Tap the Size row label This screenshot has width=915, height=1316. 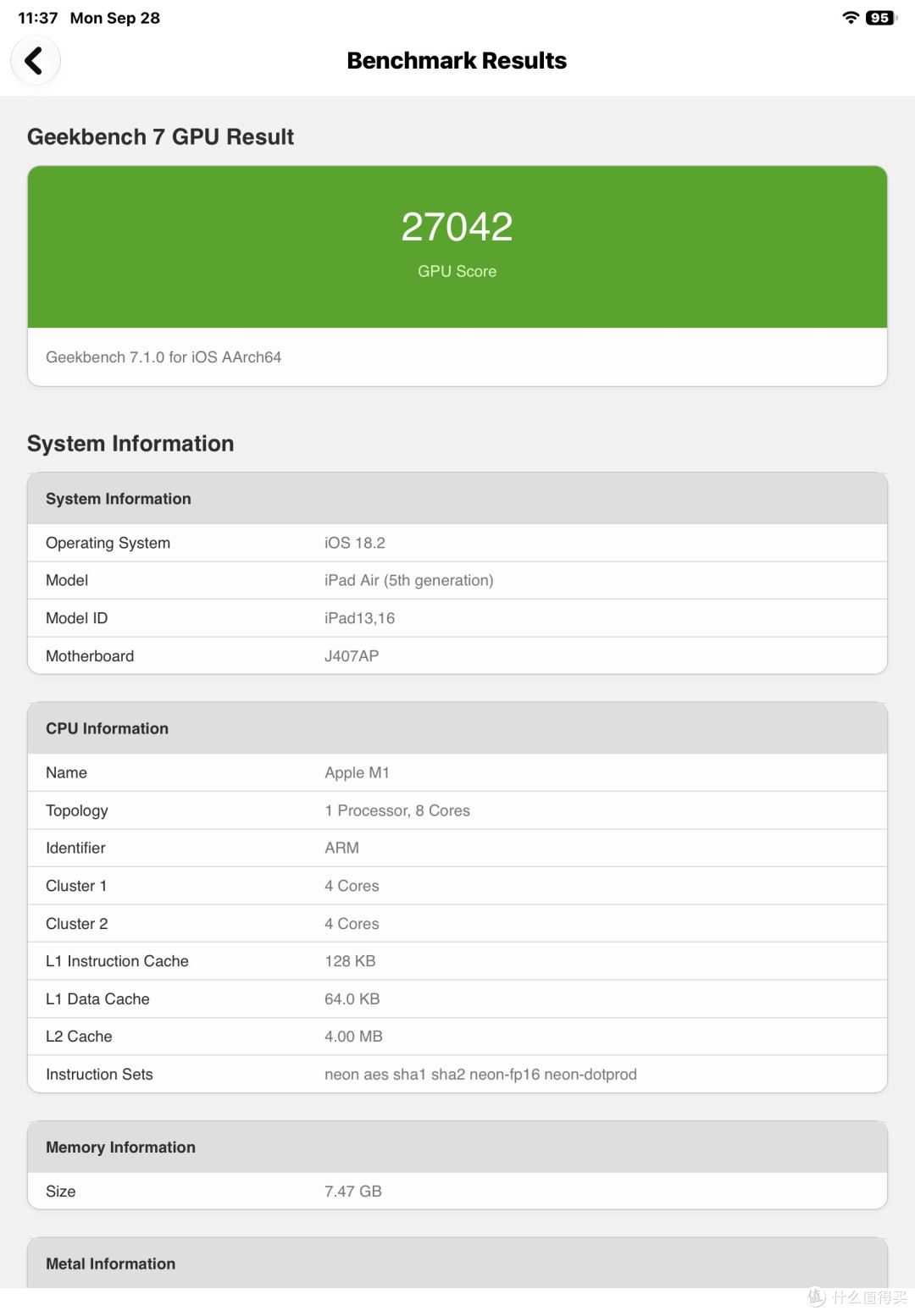61,1192
